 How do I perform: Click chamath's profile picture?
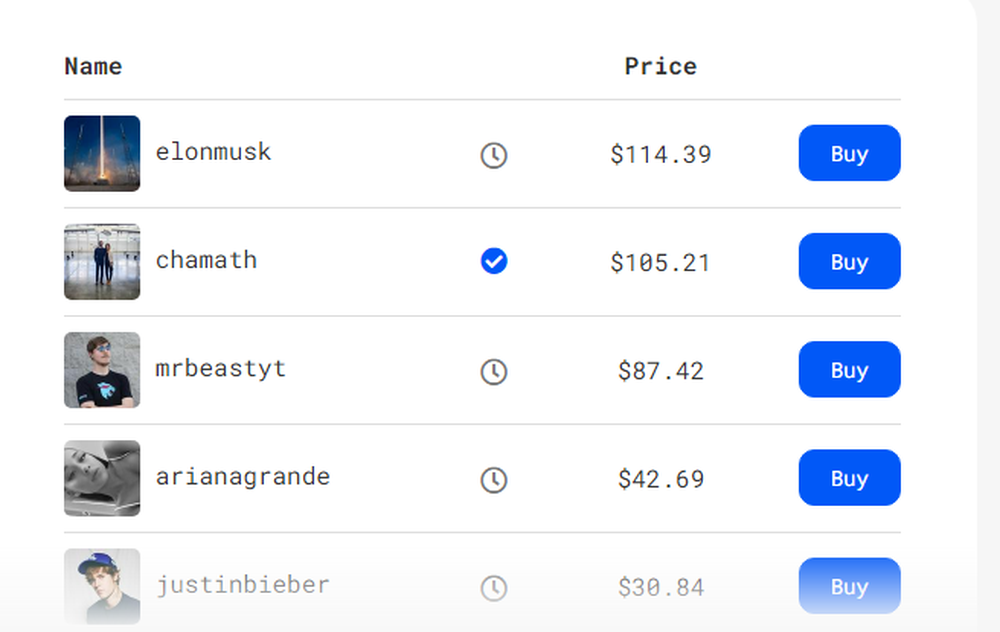click(x=102, y=262)
